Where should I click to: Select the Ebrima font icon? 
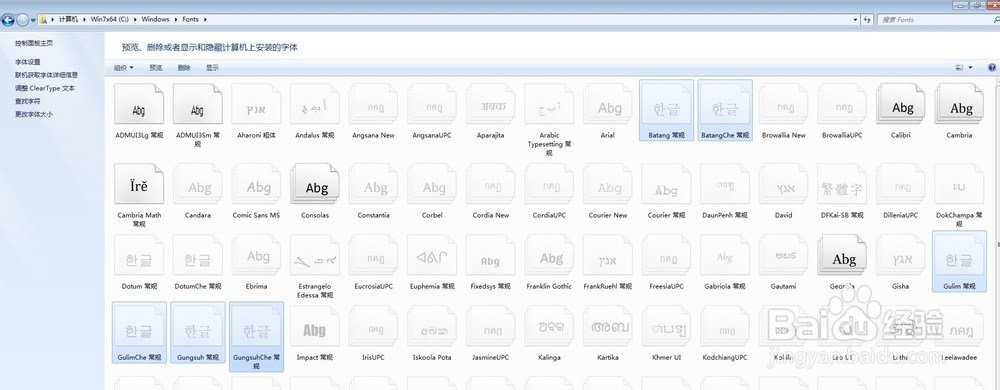tap(256, 256)
